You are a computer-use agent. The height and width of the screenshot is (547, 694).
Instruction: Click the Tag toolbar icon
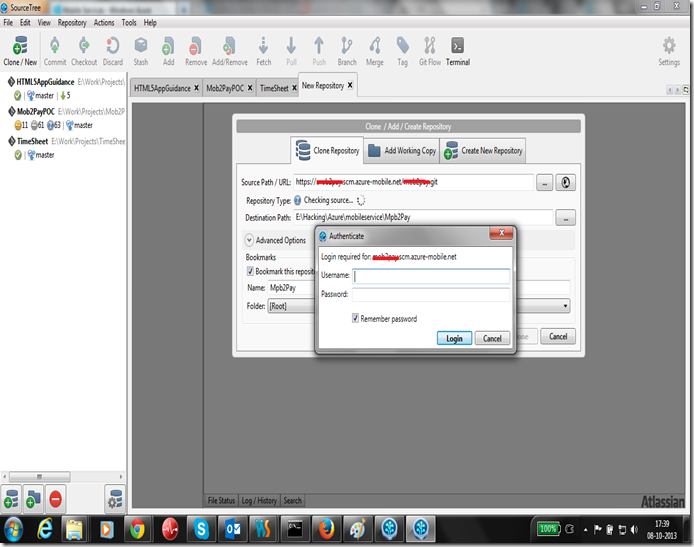coord(402,50)
